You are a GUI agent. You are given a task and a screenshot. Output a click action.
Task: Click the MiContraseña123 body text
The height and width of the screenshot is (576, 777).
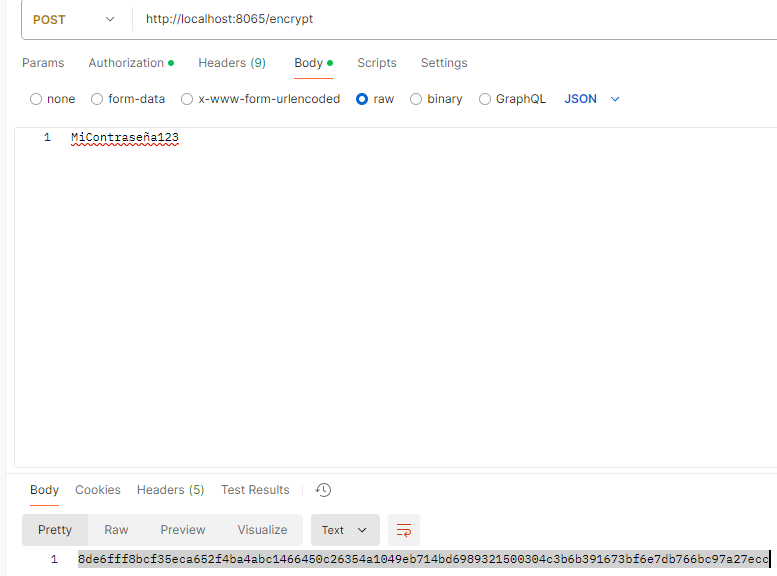125,137
